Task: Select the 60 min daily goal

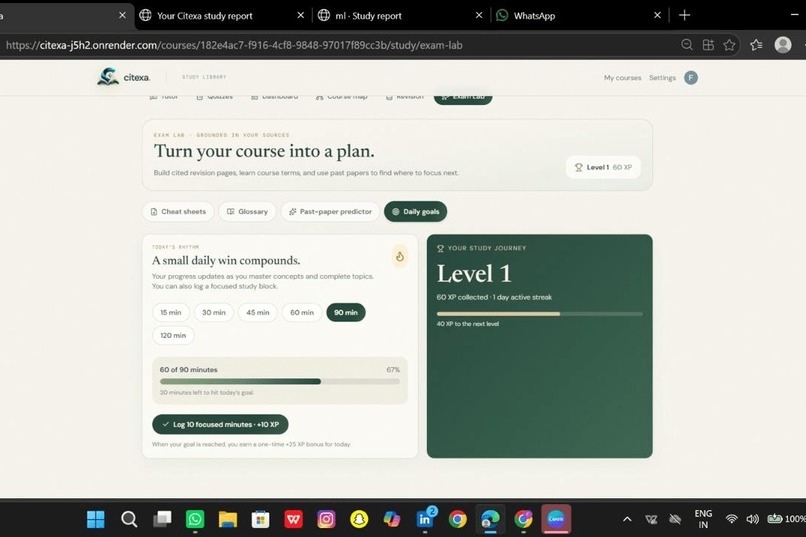Action: (x=302, y=312)
